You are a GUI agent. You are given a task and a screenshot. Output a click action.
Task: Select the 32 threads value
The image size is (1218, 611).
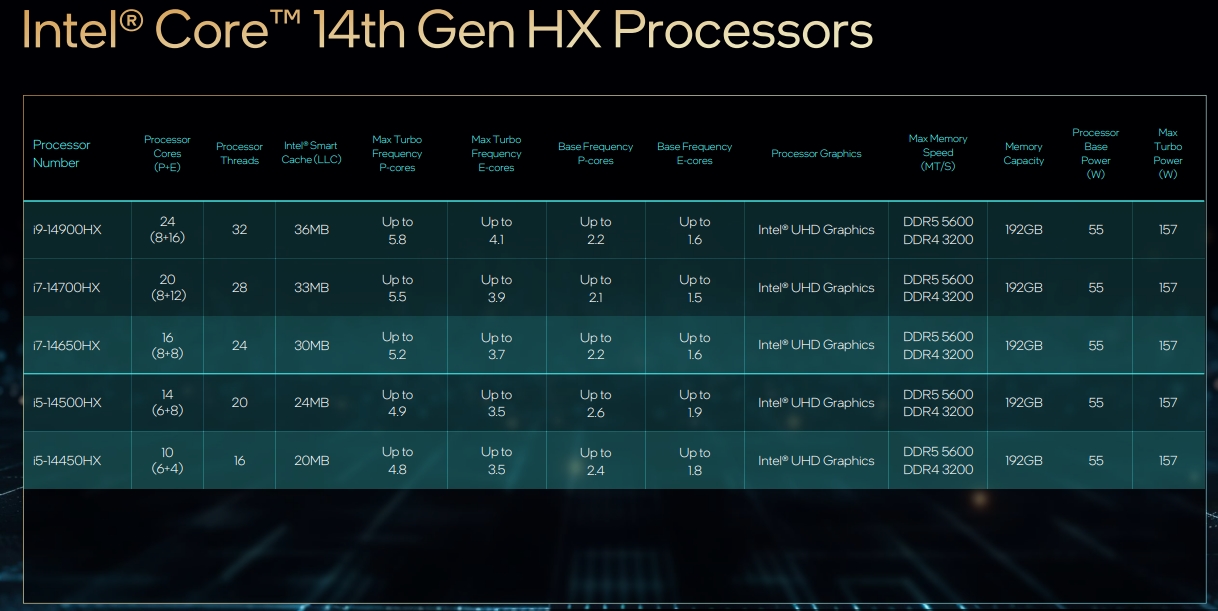pyautogui.click(x=239, y=230)
